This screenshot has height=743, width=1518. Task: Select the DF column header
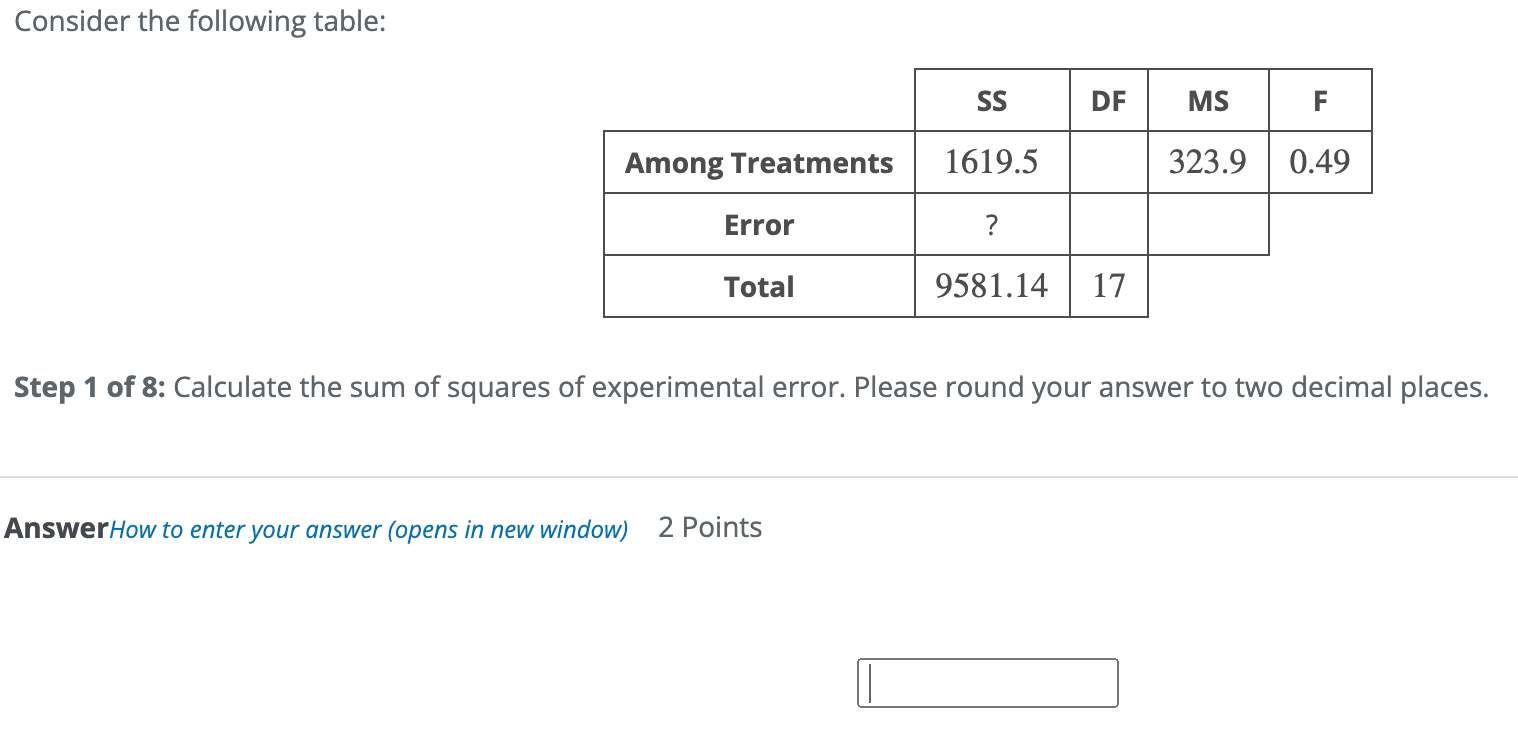click(x=1108, y=100)
